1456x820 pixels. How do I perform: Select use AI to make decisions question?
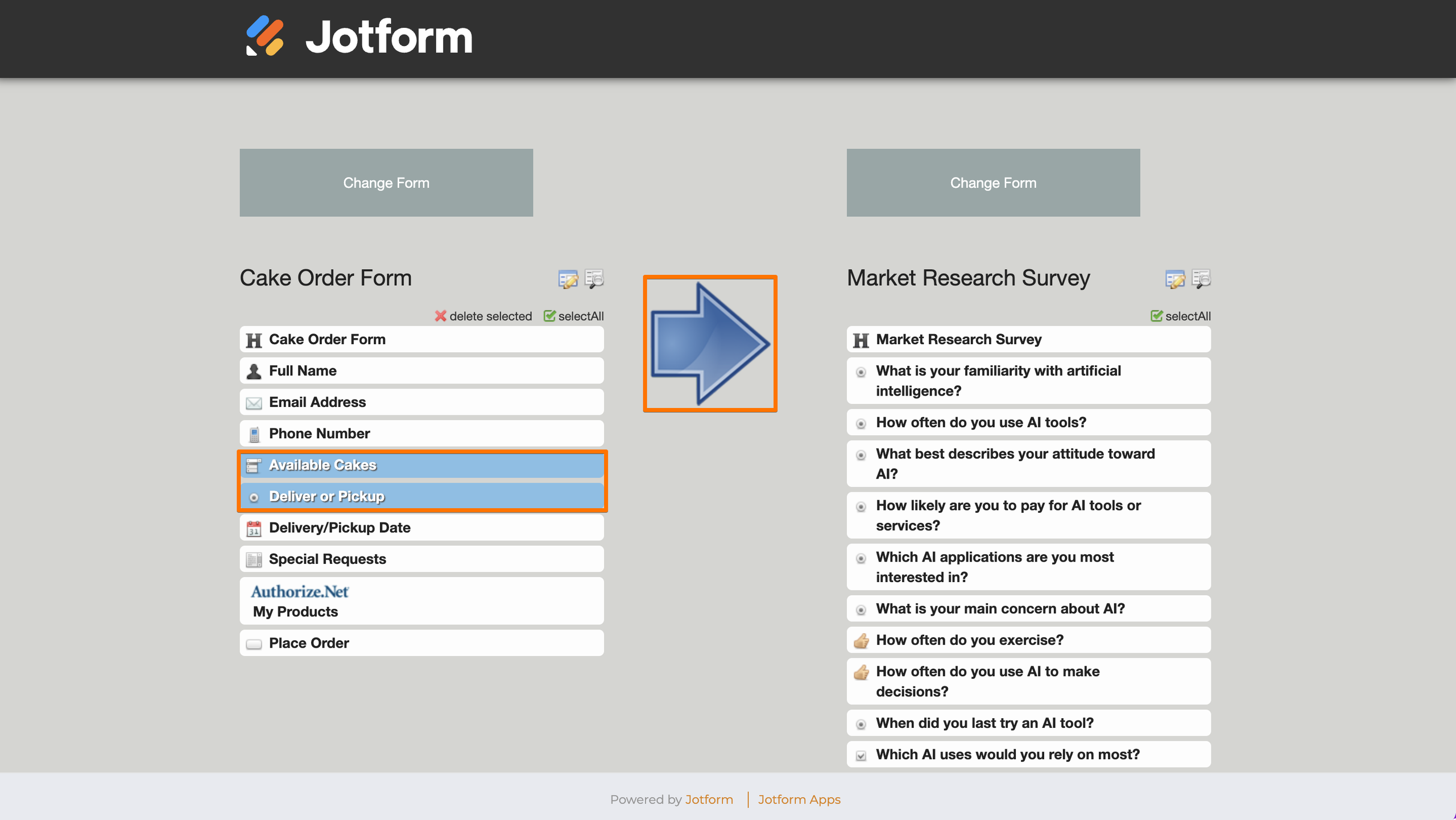(1028, 681)
